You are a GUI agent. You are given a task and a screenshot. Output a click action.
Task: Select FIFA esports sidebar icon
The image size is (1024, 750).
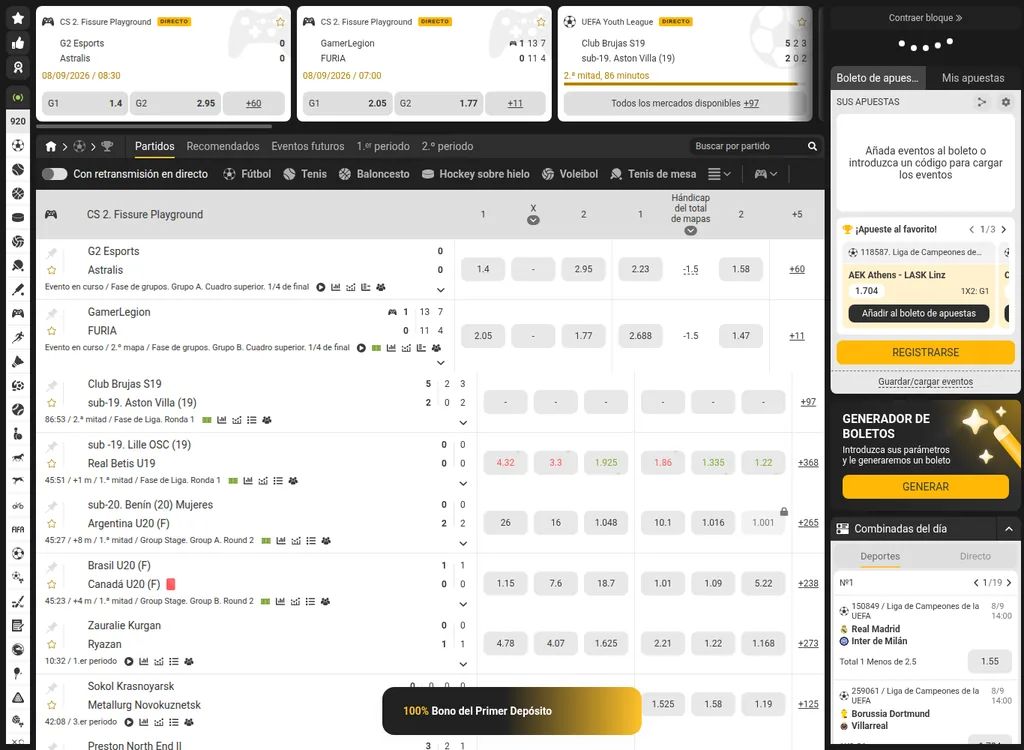pos(18,529)
